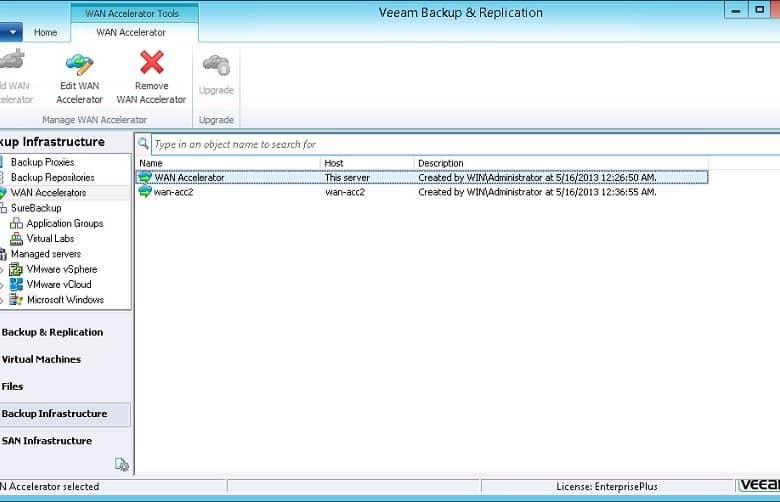This screenshot has height=502, width=780.
Task: Click the Upgrade cloud icon
Action: pos(216,65)
